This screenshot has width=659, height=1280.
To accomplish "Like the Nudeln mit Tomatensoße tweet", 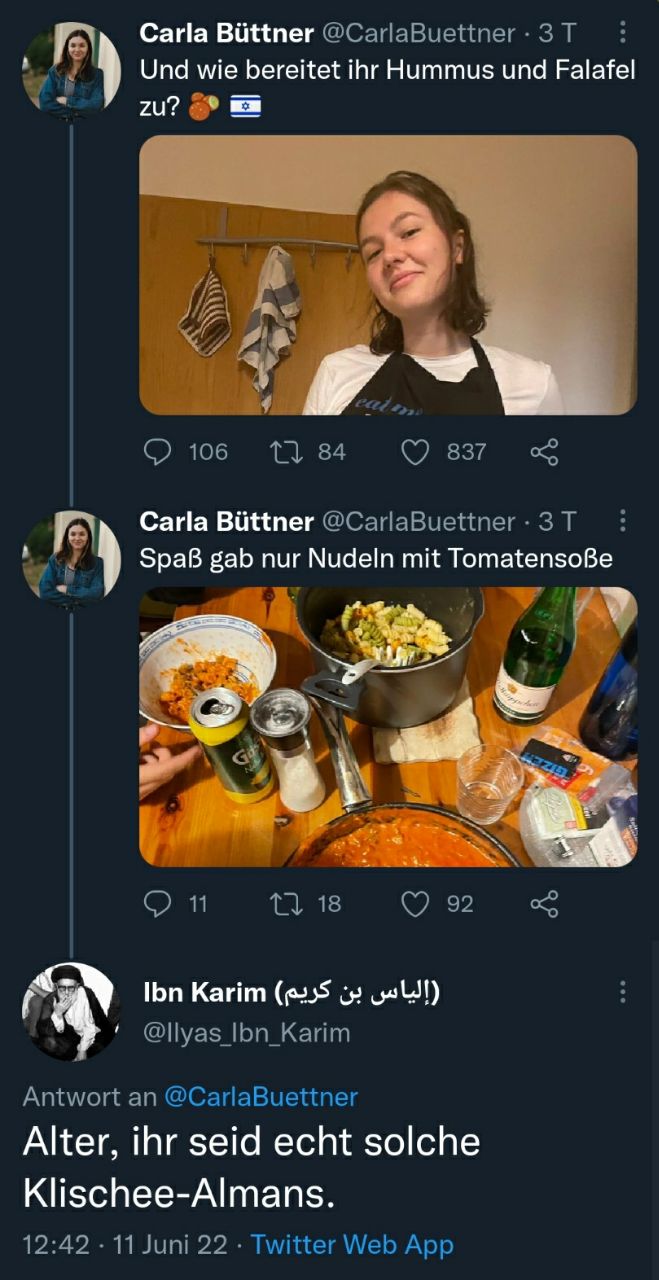I will coord(415,904).
